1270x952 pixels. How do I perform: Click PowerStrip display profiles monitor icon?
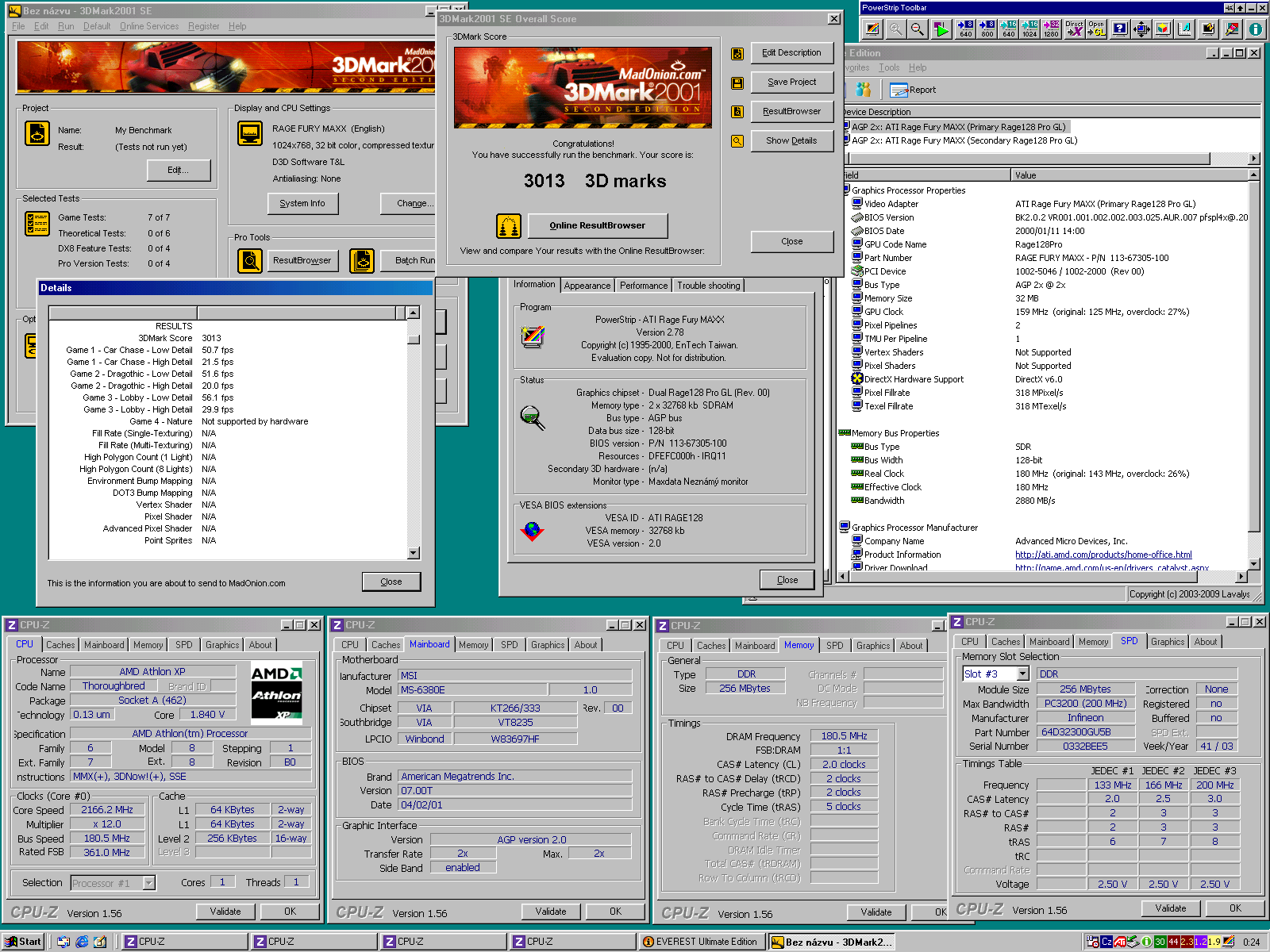(872, 29)
